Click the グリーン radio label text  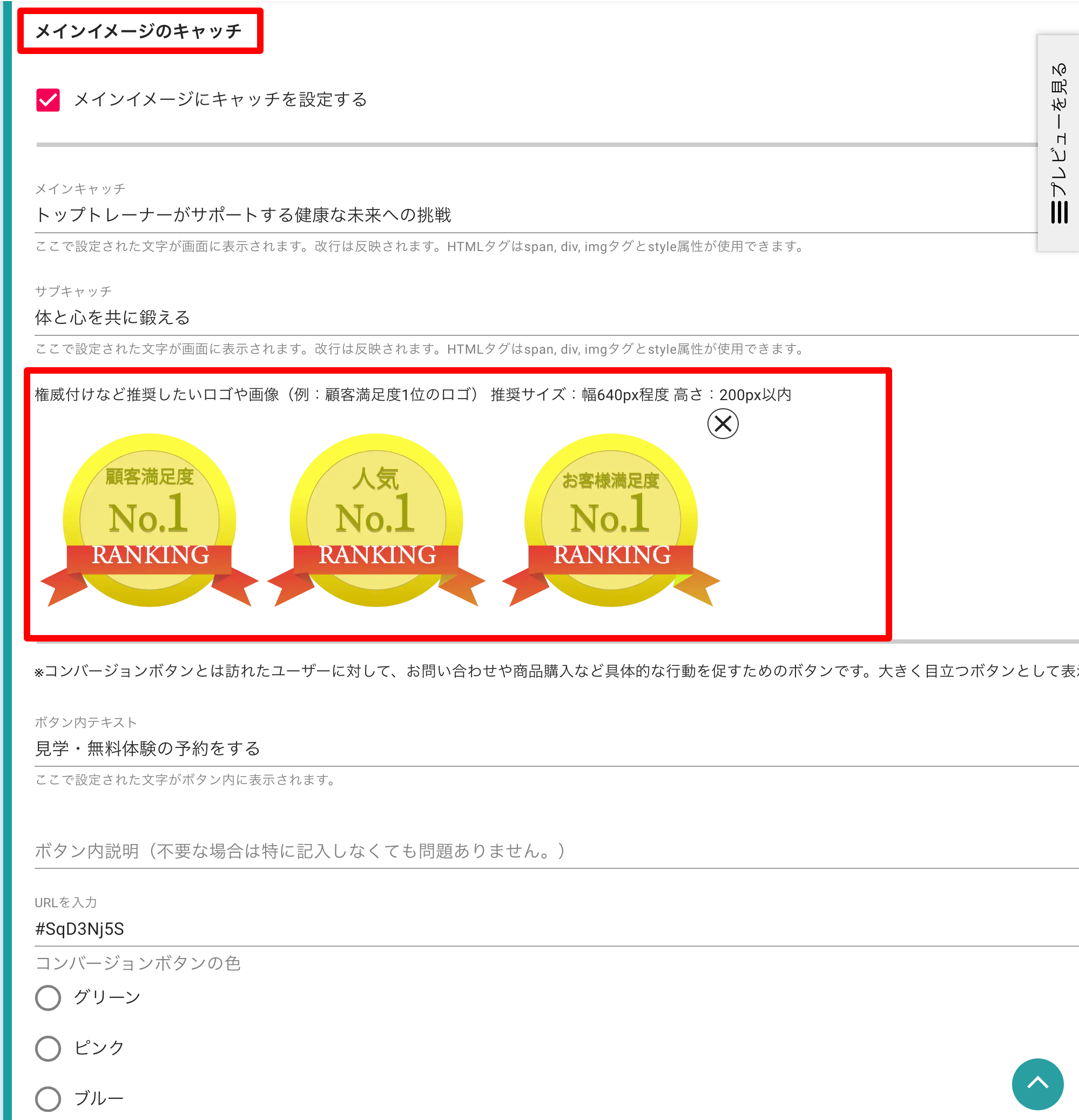click(x=107, y=998)
